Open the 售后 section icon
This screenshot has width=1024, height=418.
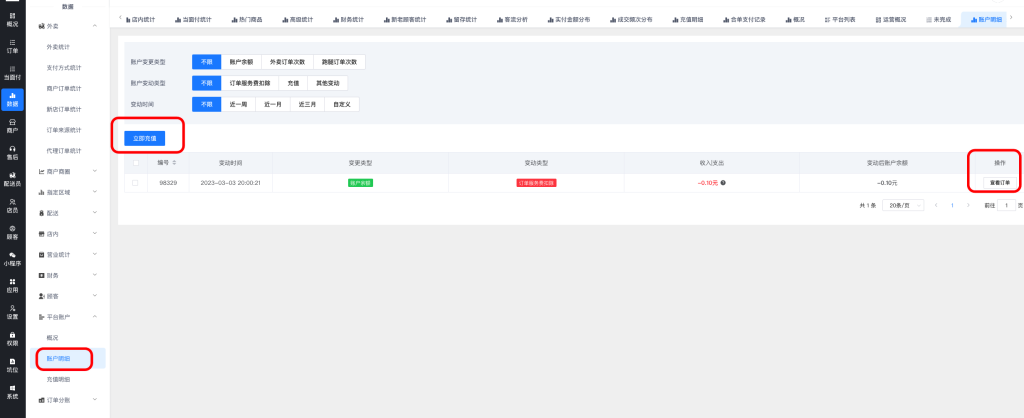[12, 152]
